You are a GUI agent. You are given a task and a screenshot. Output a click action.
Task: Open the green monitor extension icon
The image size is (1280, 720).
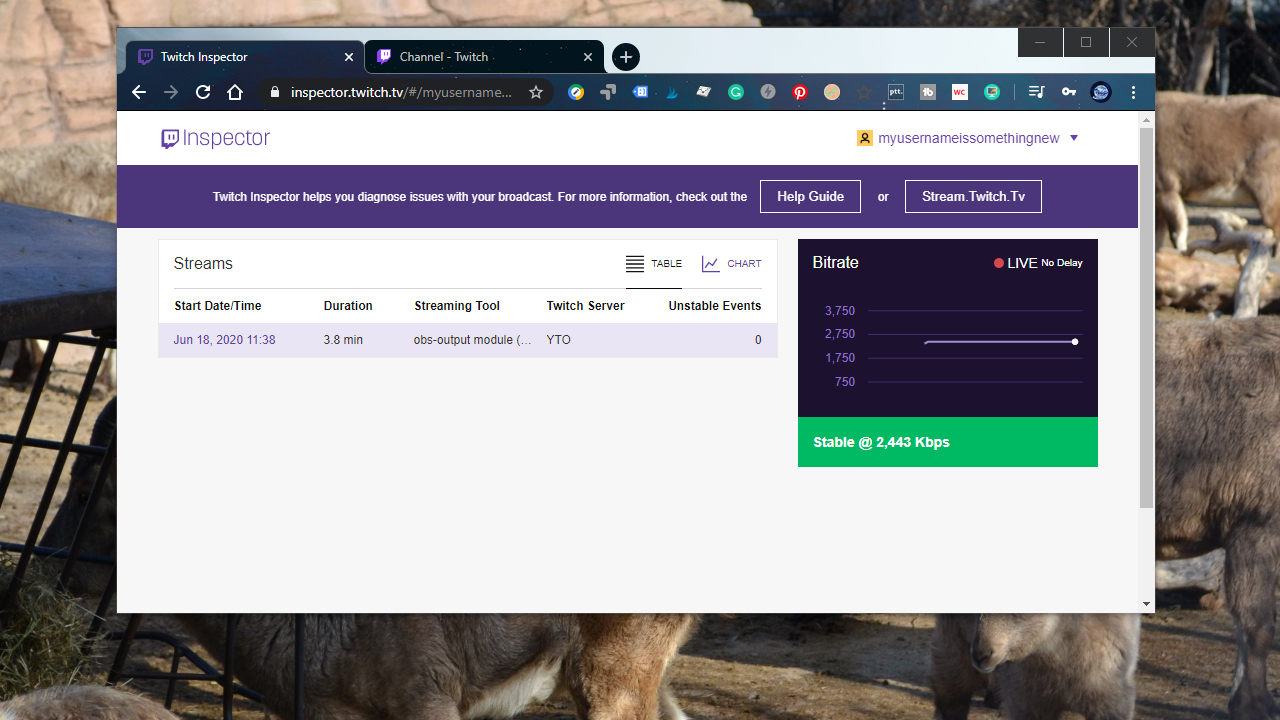point(992,92)
